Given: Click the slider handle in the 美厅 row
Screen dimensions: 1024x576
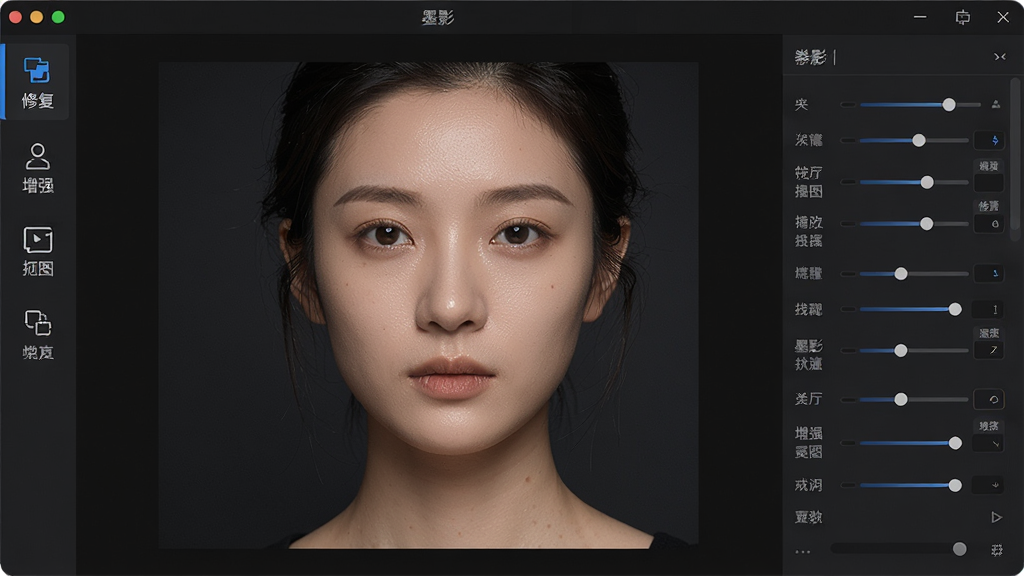Looking at the screenshot, I should coord(901,399).
